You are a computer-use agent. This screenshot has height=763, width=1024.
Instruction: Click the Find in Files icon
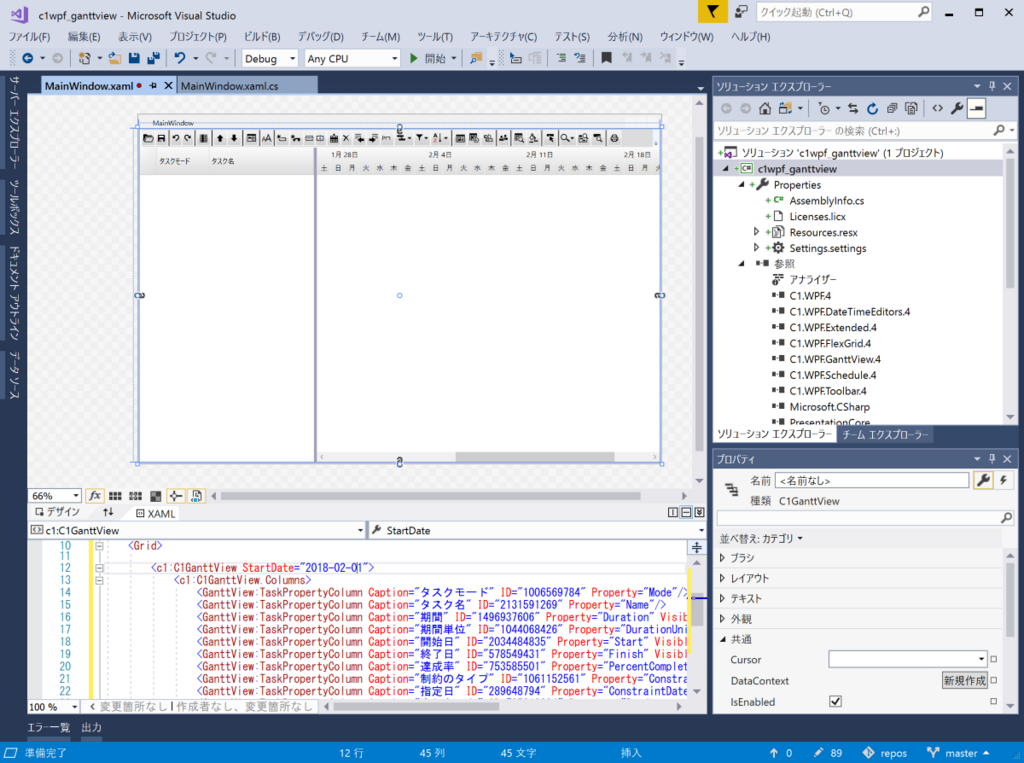tap(476, 58)
